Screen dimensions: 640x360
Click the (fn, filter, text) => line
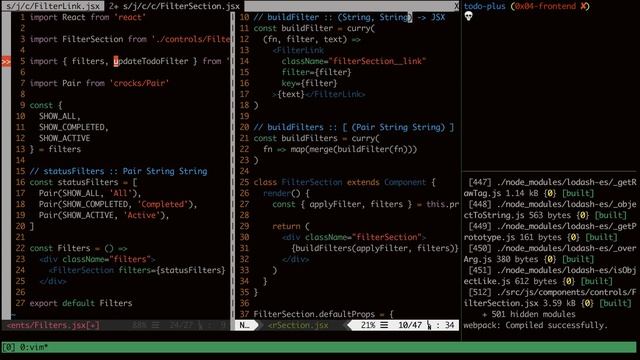(312, 40)
